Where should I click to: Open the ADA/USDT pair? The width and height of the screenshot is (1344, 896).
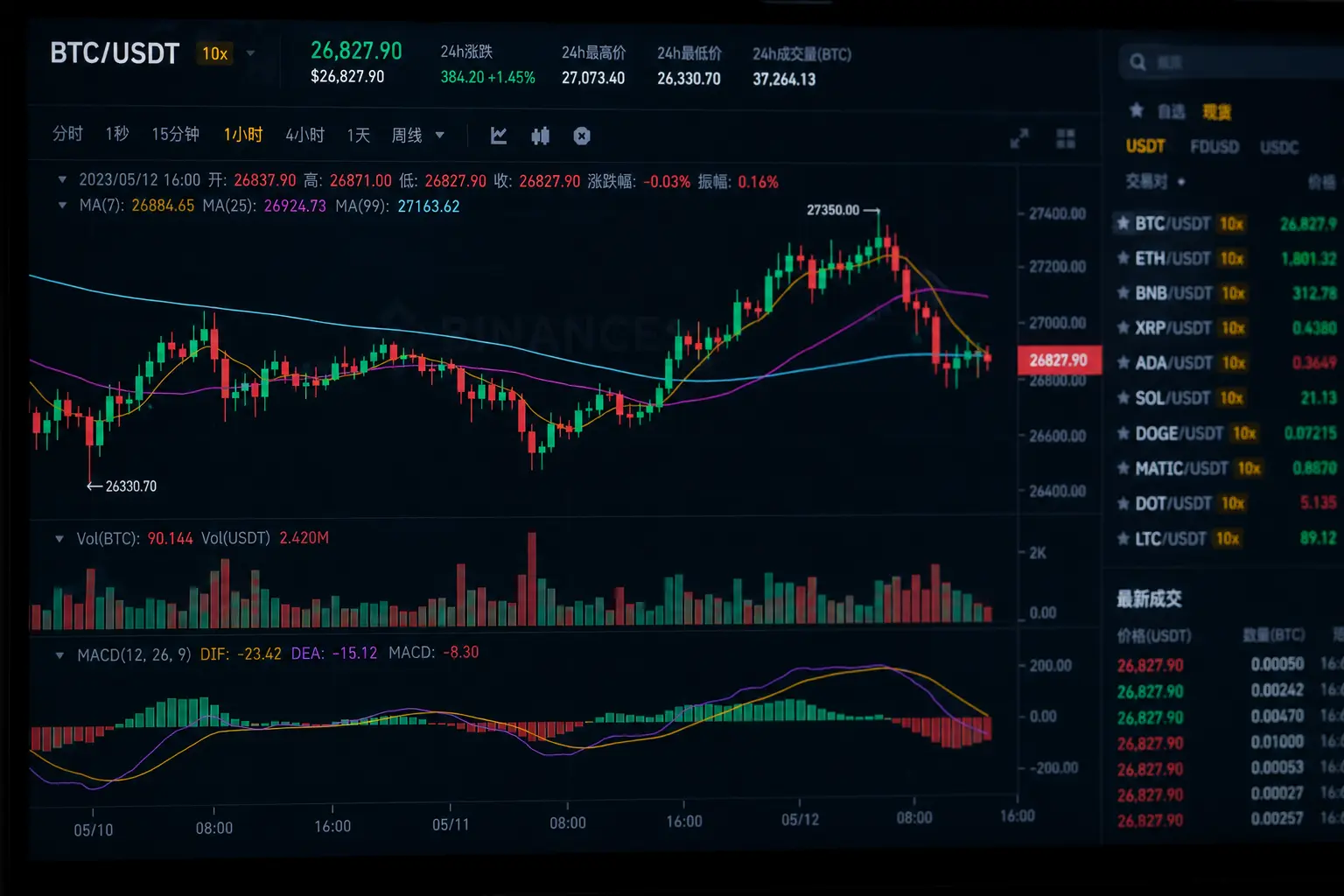click(x=1173, y=363)
